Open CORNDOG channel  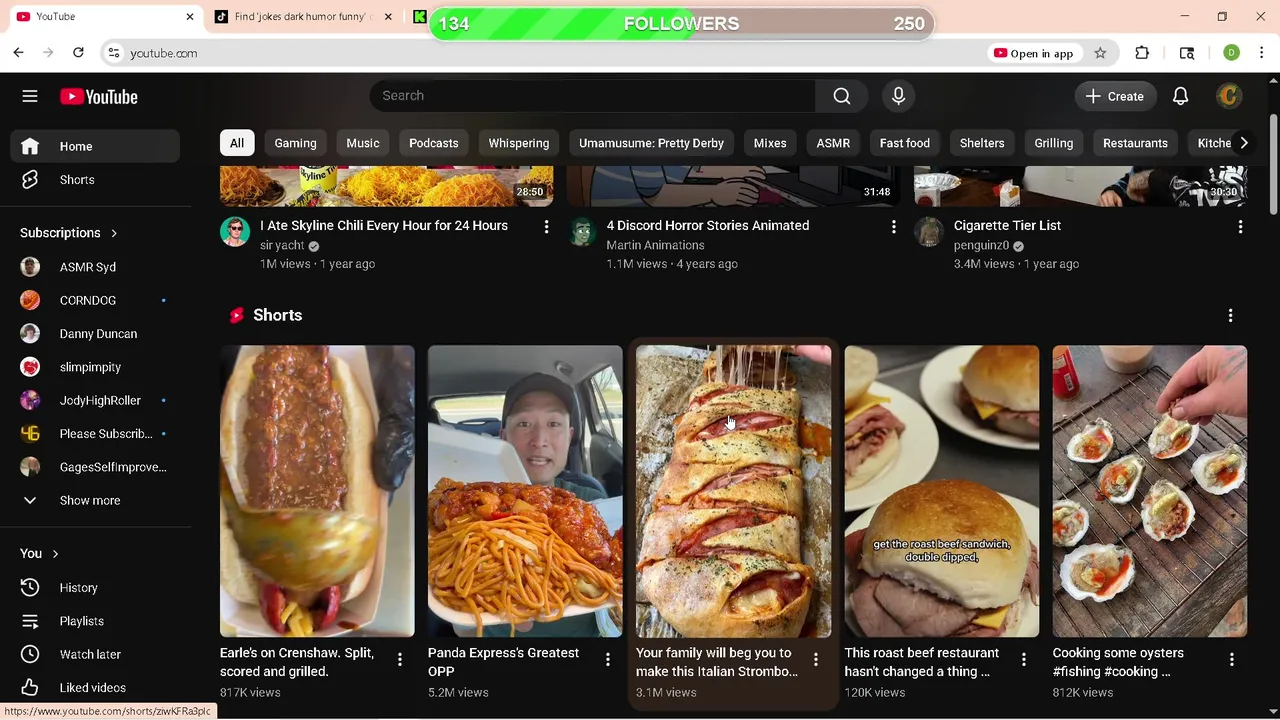coord(95,300)
